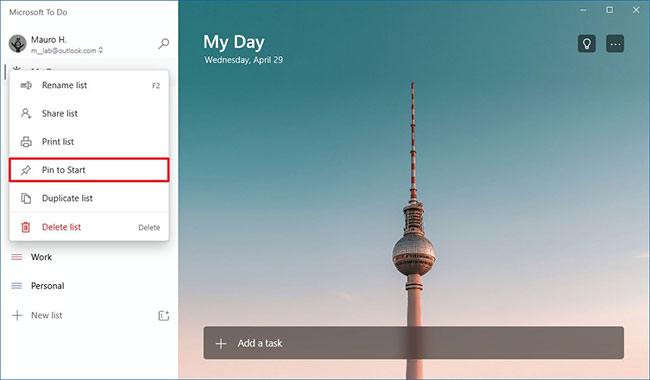Click the Microsoft To Do title text
Viewport: 650px width, 380px height.
point(38,12)
